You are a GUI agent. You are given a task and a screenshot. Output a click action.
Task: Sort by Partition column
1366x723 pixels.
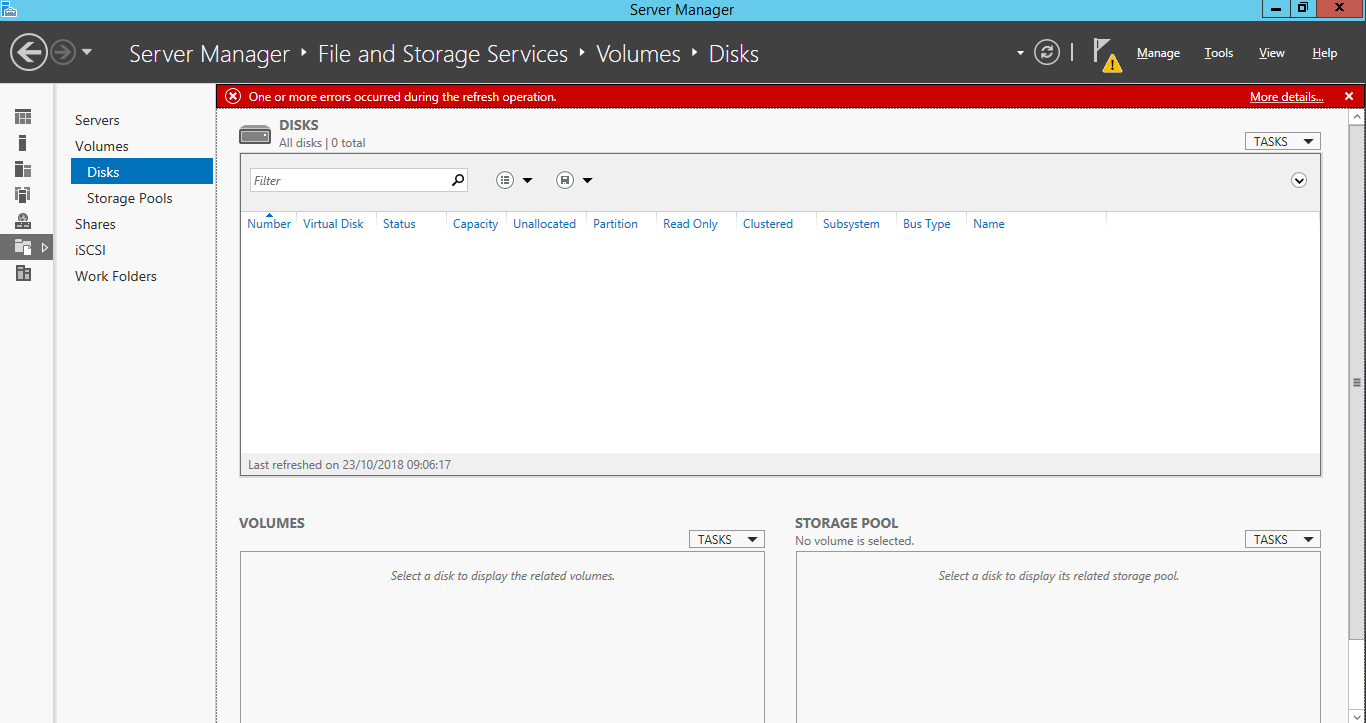(615, 224)
